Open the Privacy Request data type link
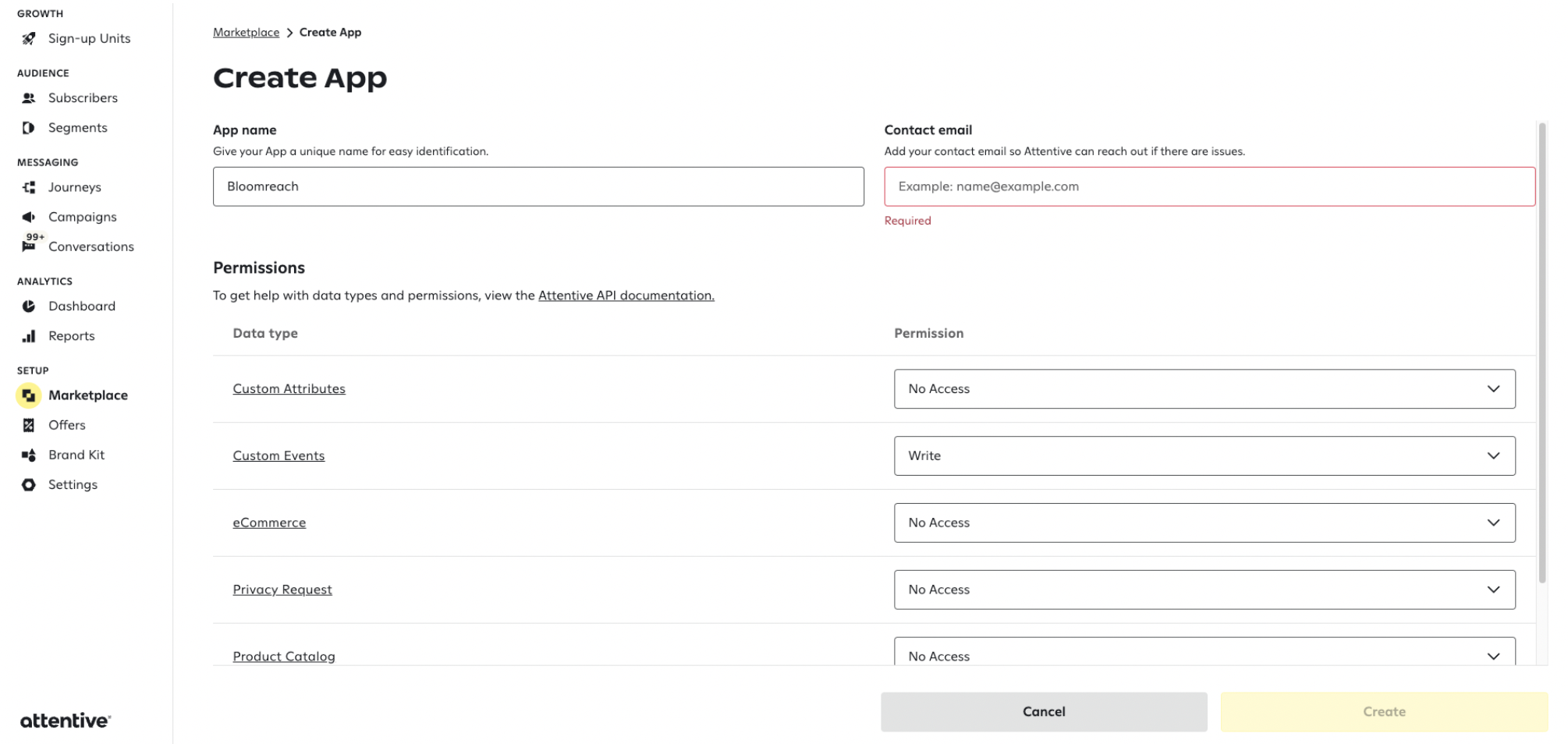The image size is (1568, 744). point(282,590)
